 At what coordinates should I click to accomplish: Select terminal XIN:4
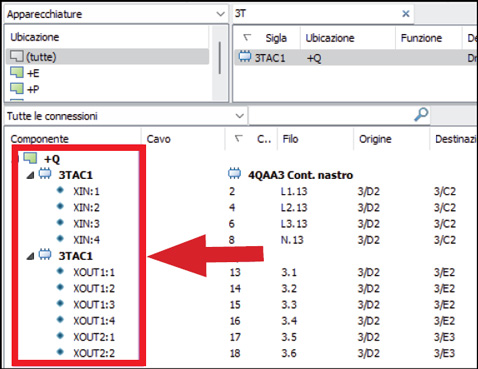pos(86,240)
